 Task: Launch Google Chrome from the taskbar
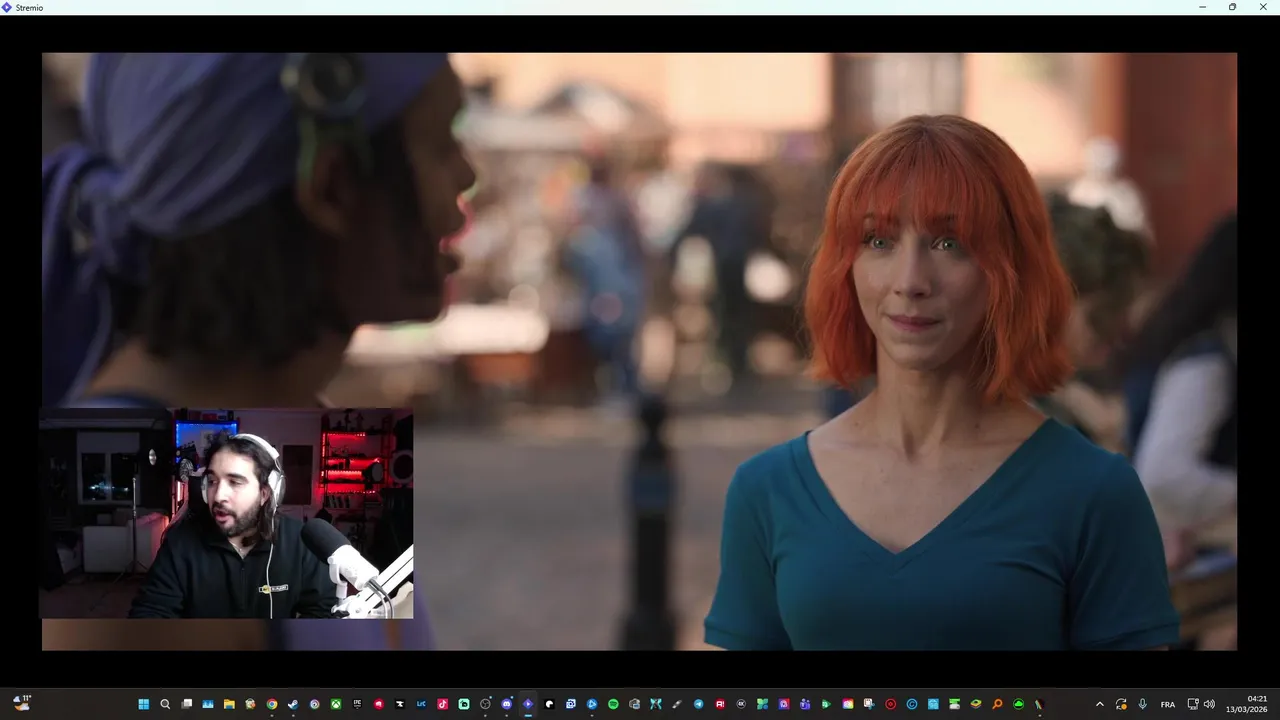[x=272, y=704]
